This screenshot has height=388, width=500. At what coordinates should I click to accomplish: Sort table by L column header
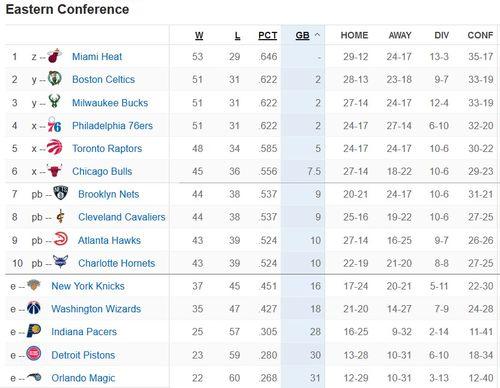(237, 35)
